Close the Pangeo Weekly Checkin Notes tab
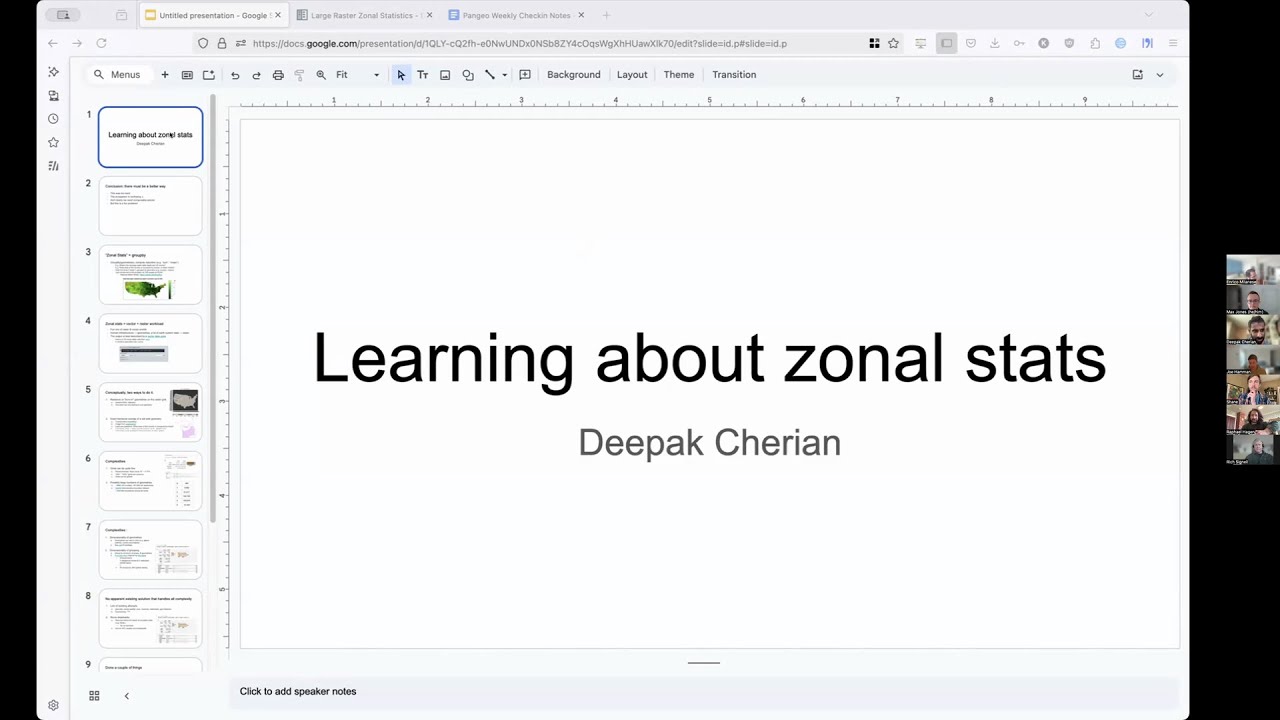1280x720 pixels. [x=580, y=15]
